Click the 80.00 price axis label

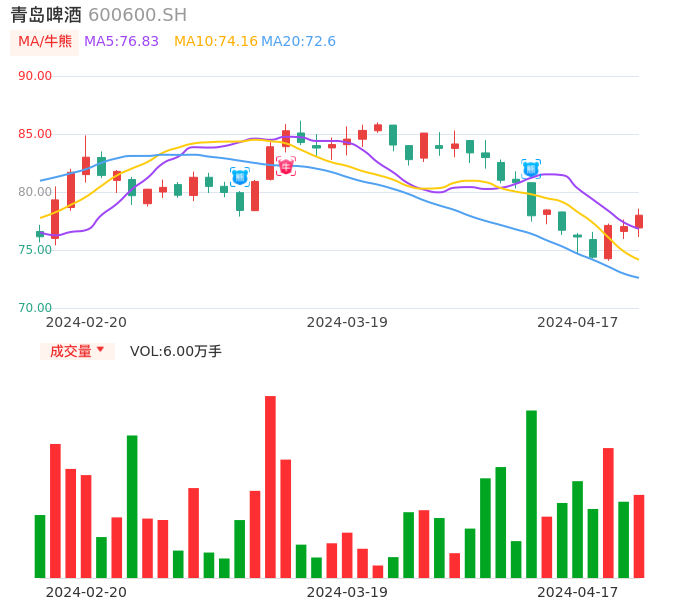[35, 192]
